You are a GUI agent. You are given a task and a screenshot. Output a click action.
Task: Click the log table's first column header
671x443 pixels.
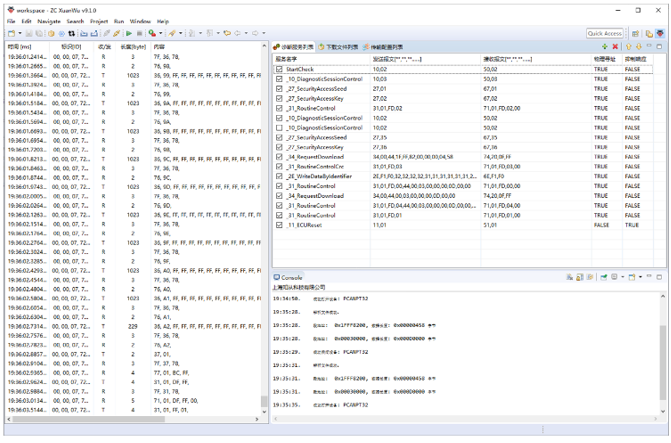coord(27,47)
